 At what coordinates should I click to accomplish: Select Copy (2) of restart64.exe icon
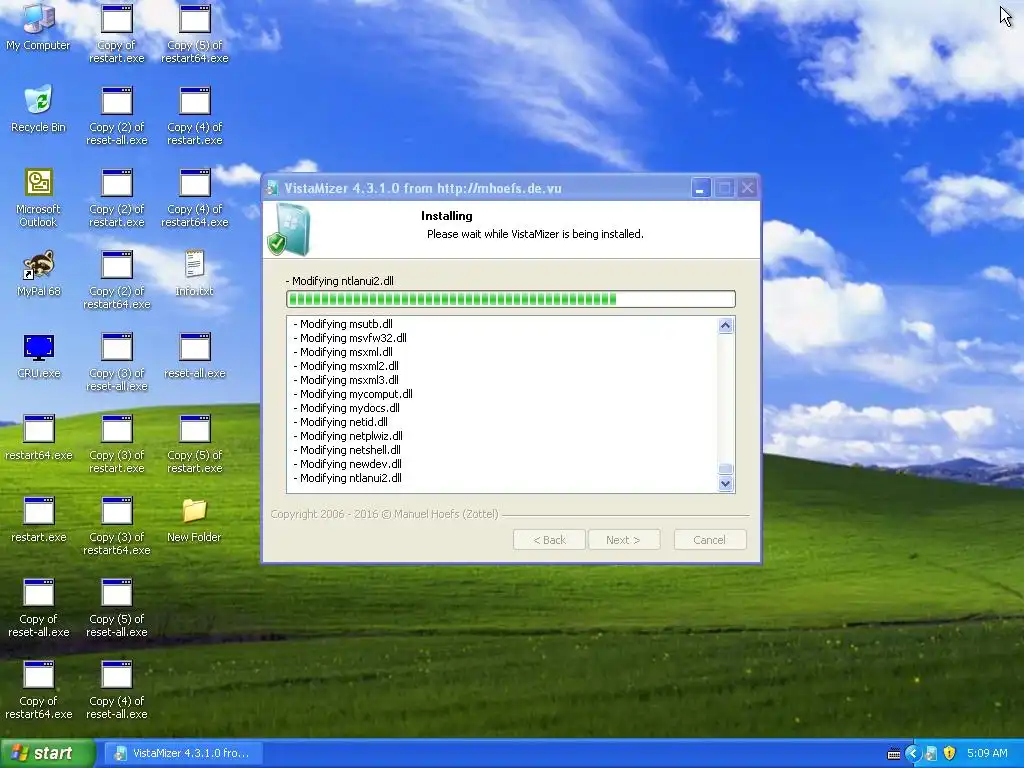point(116,280)
